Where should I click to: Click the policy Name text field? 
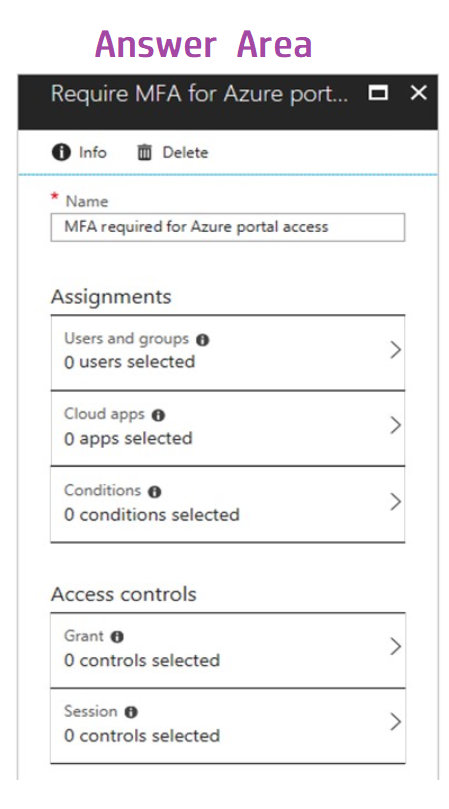[x=228, y=228]
